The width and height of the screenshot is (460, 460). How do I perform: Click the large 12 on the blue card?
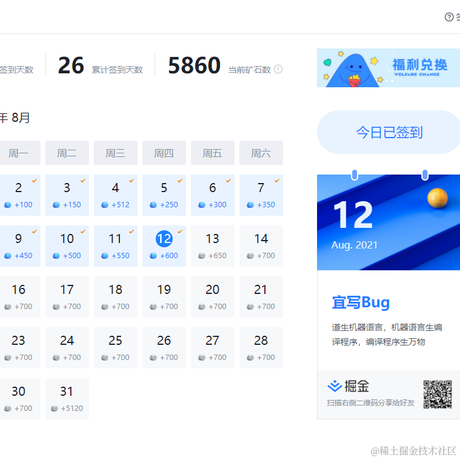point(353,215)
